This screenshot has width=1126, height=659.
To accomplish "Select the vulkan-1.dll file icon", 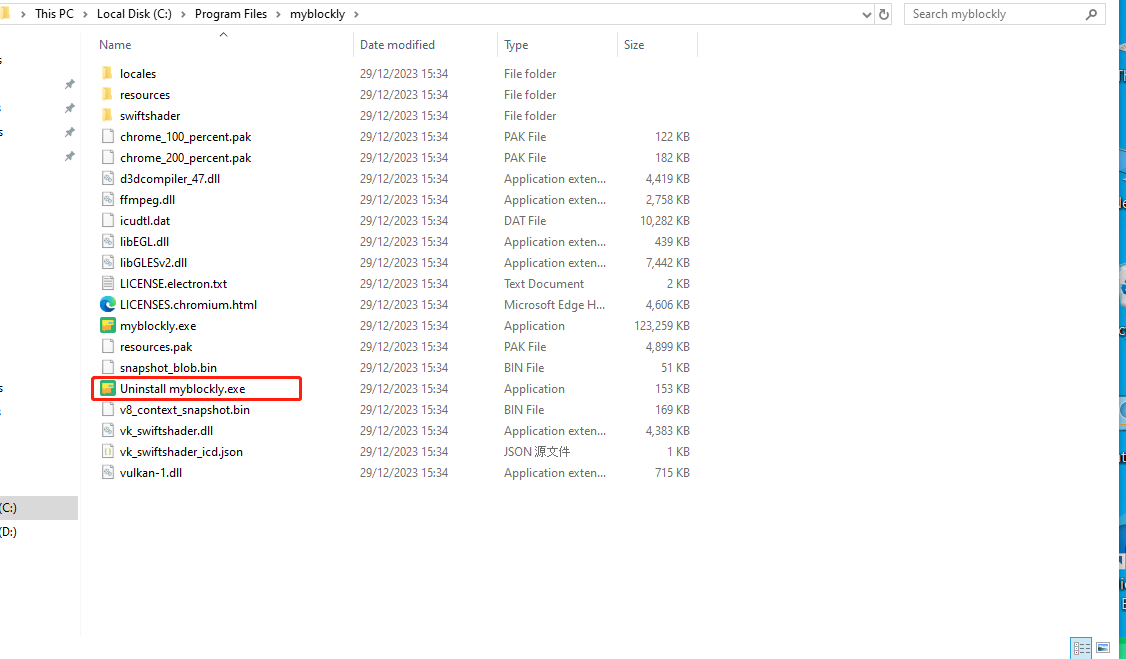I will pos(108,472).
